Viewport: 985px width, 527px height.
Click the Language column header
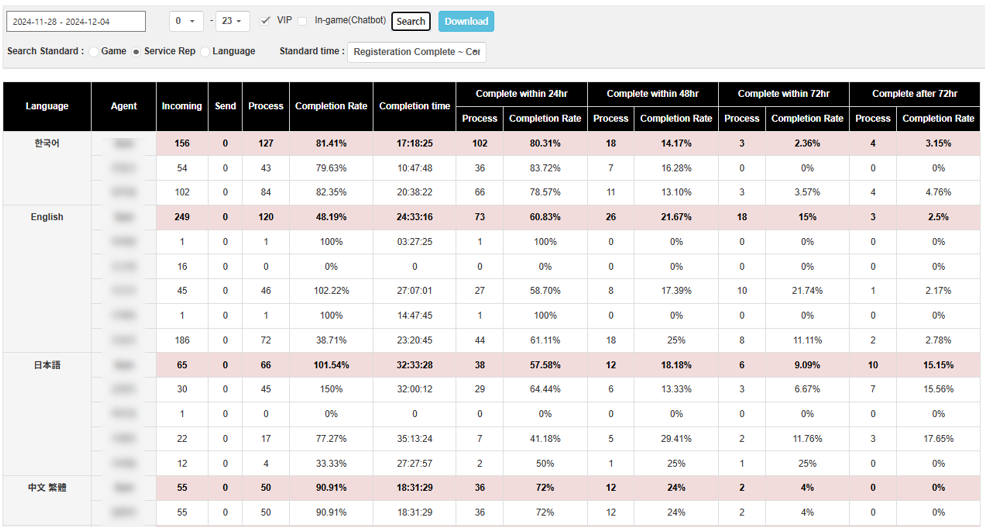47,106
